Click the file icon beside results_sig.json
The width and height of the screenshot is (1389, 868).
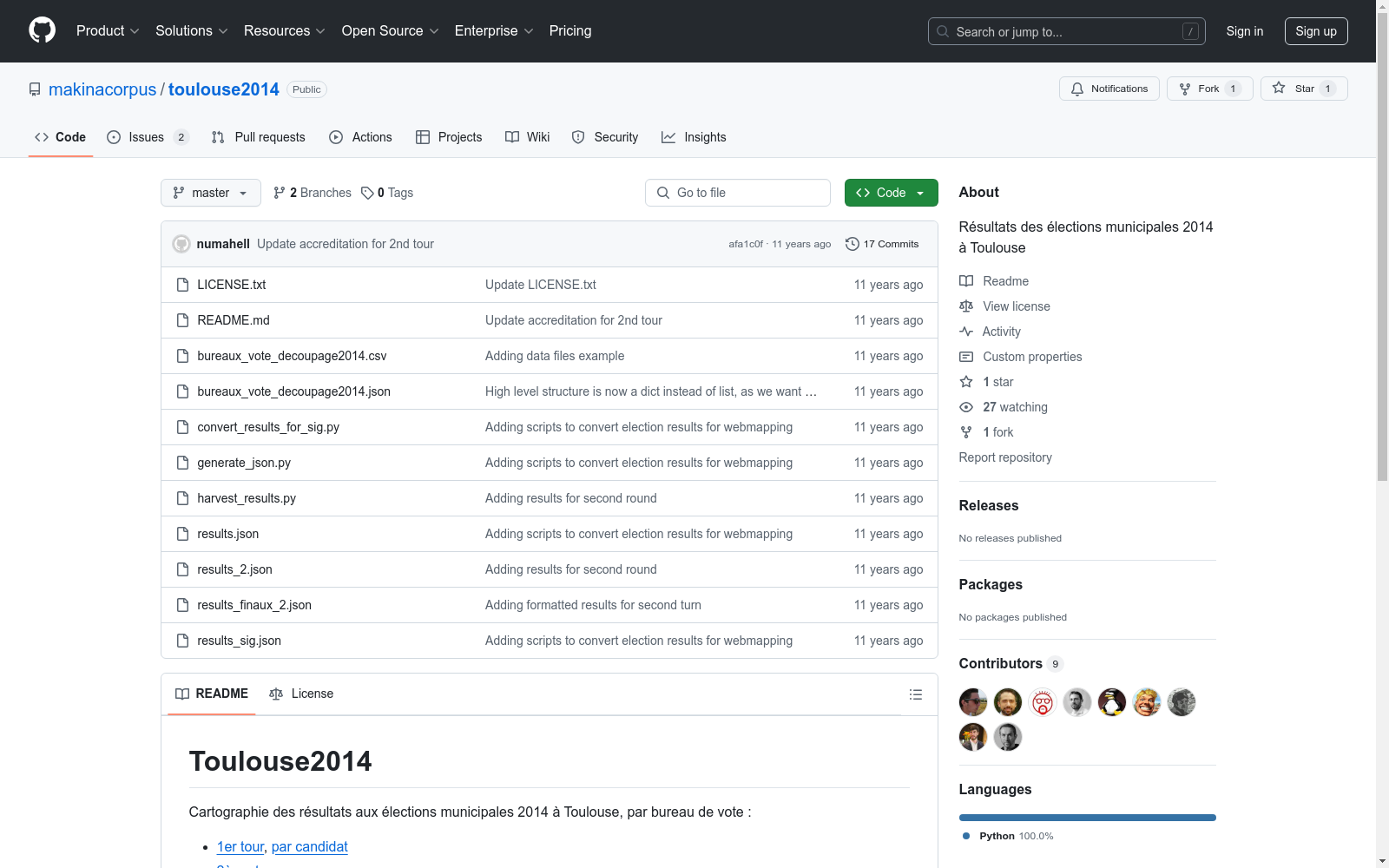[x=182, y=641]
